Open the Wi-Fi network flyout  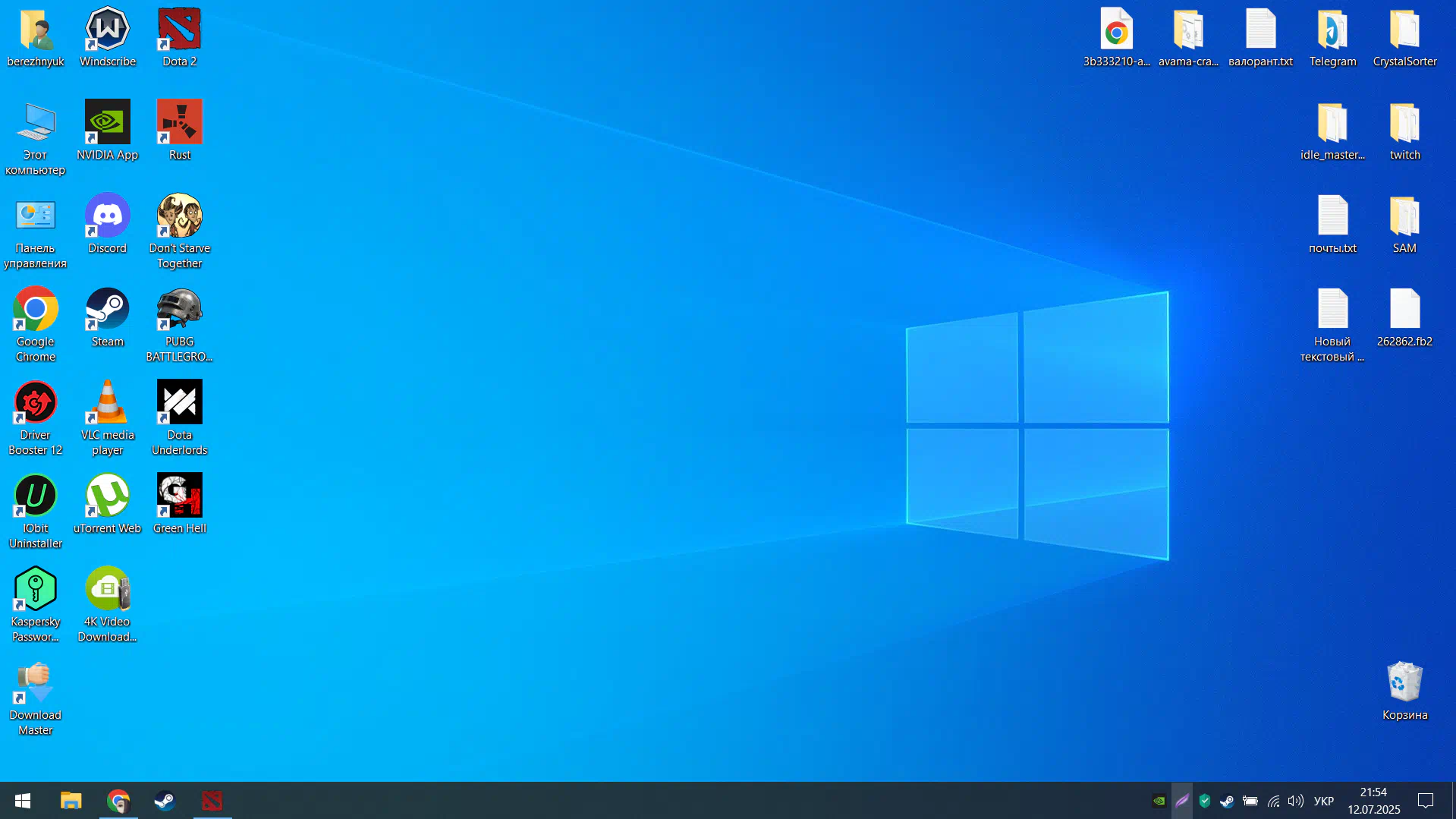point(1273,801)
